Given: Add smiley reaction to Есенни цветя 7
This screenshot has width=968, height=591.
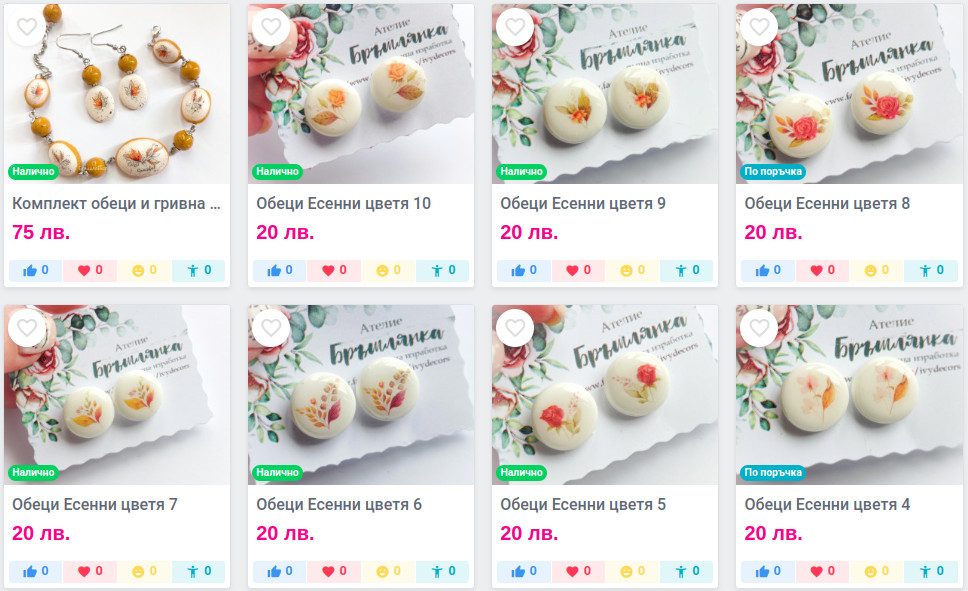Looking at the screenshot, I should 144,571.
